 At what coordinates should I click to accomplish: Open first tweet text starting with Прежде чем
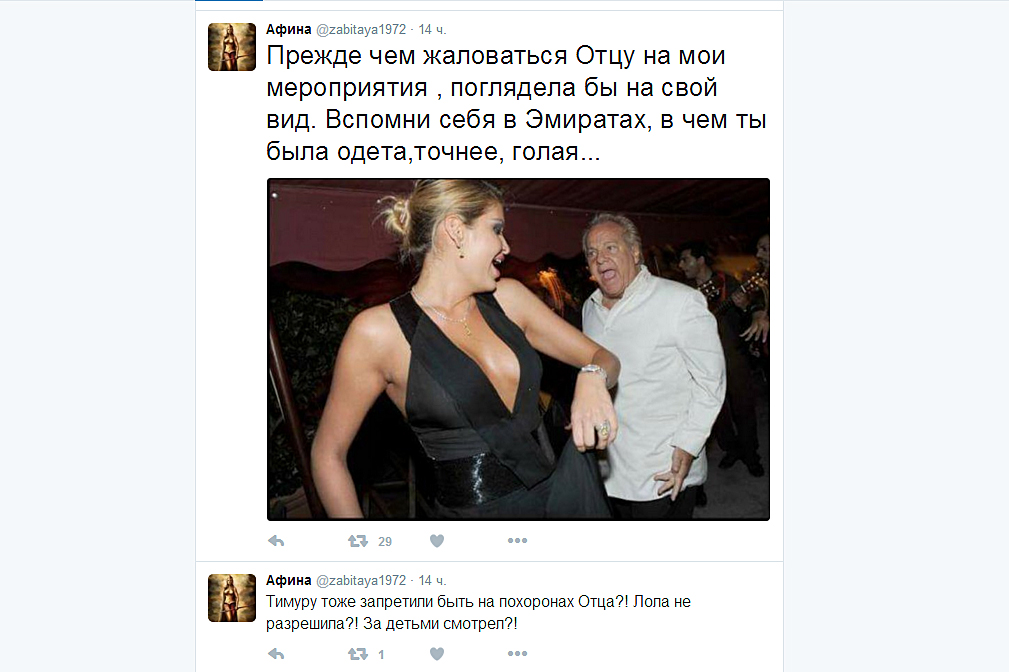[516, 103]
